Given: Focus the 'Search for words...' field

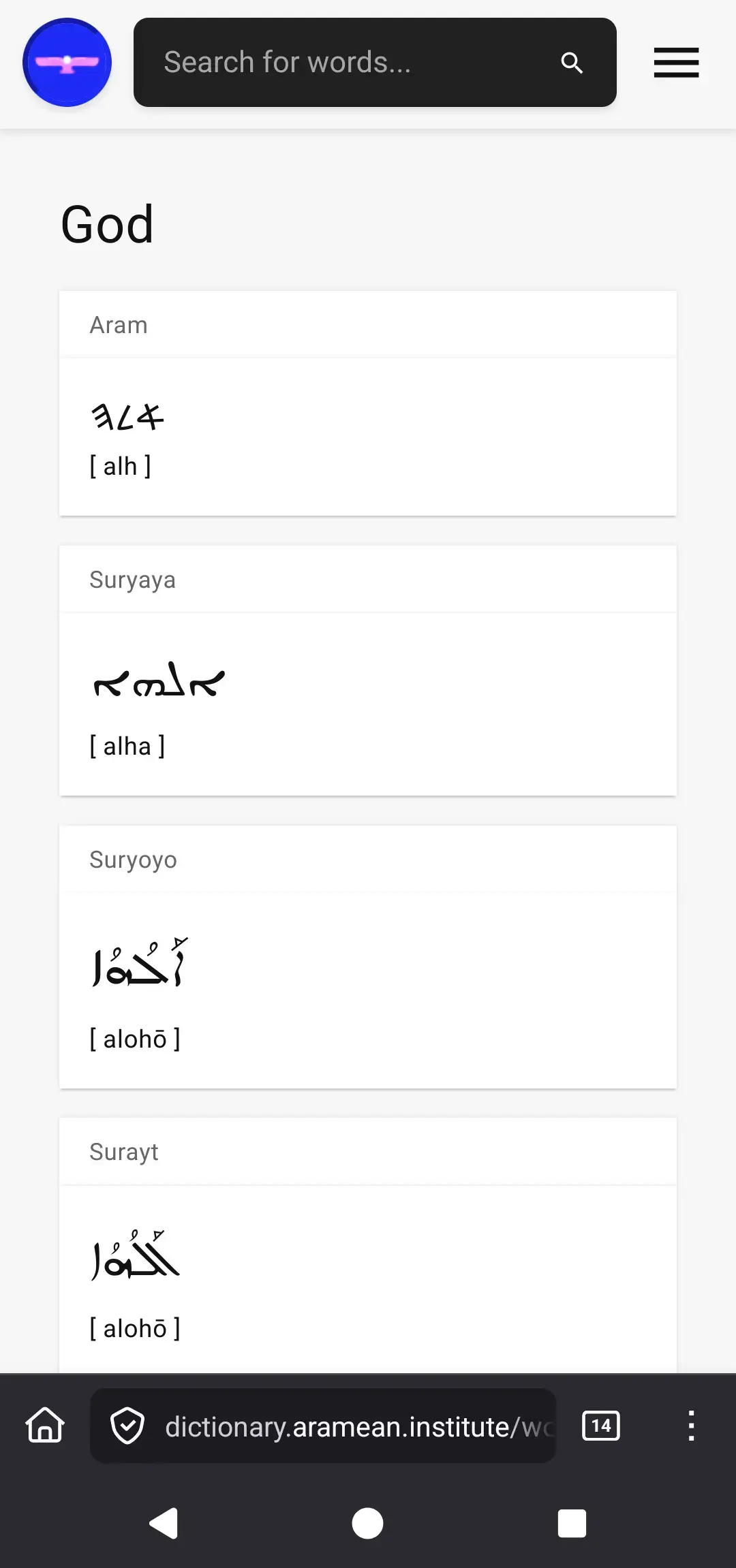Looking at the screenshot, I should pyautogui.click(x=354, y=63).
